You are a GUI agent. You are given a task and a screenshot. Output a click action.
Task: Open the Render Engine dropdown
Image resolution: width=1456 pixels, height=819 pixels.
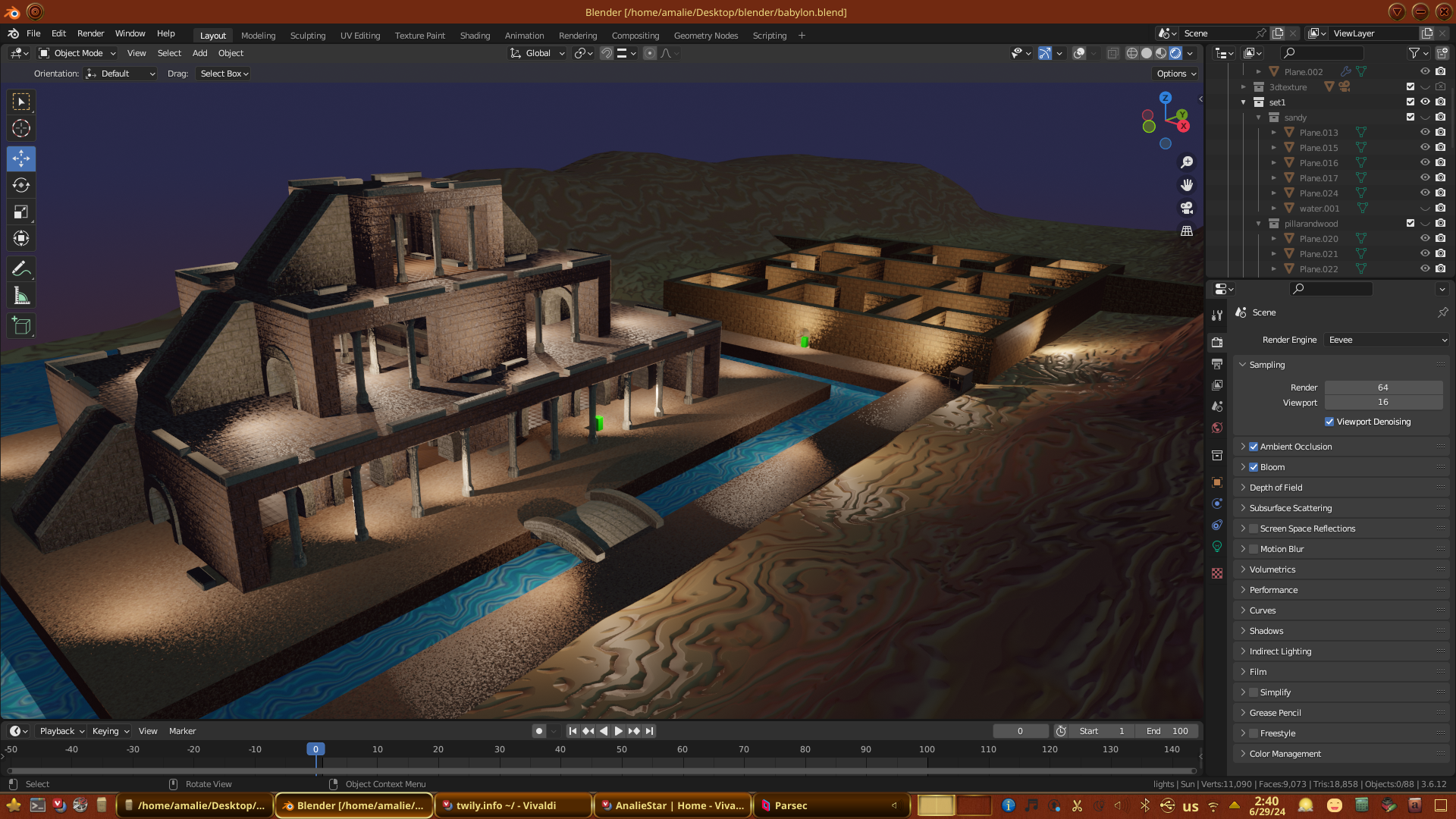pos(1386,340)
